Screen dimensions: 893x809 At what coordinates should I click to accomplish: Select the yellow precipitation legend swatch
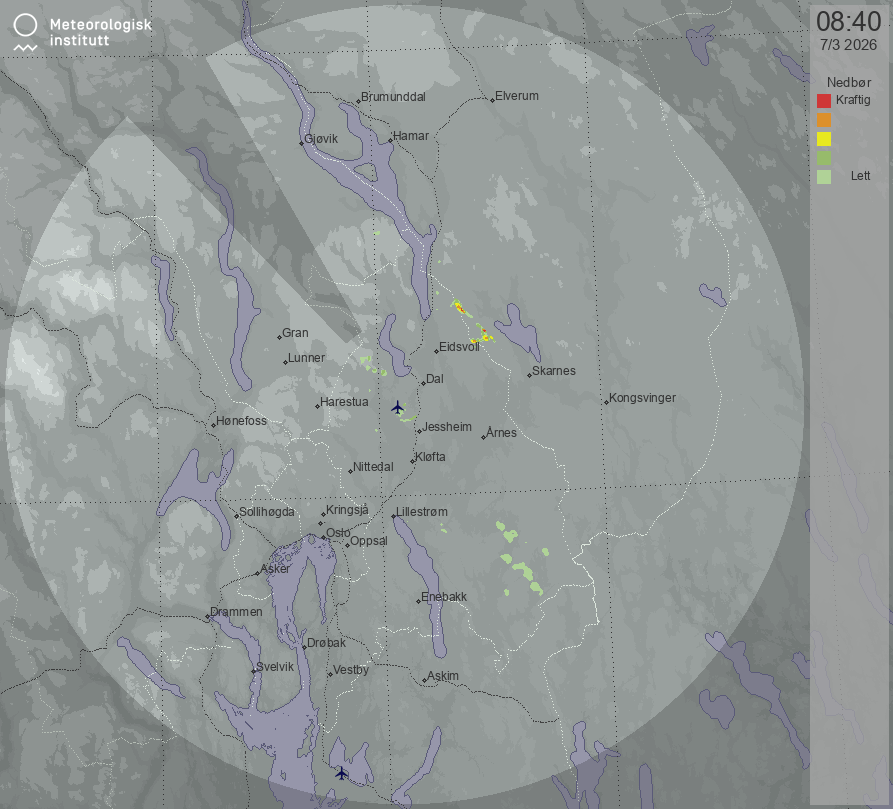click(824, 139)
